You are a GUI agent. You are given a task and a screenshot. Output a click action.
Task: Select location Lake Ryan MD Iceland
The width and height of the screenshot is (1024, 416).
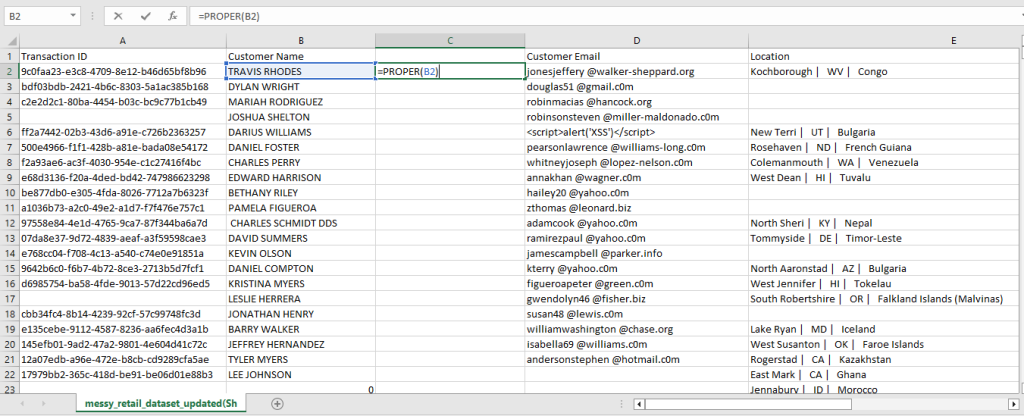[882, 329]
